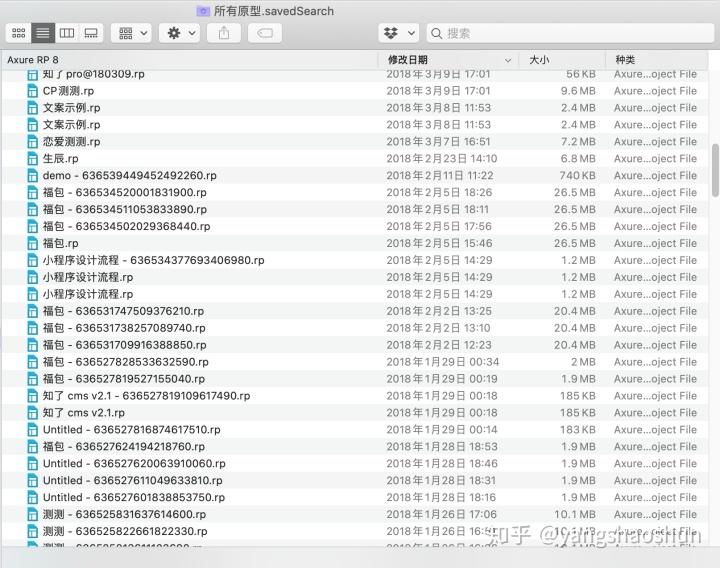Click icon of demo - 636539449452492260.rp
This screenshot has width=720, height=568.
pyautogui.click(x=32, y=176)
